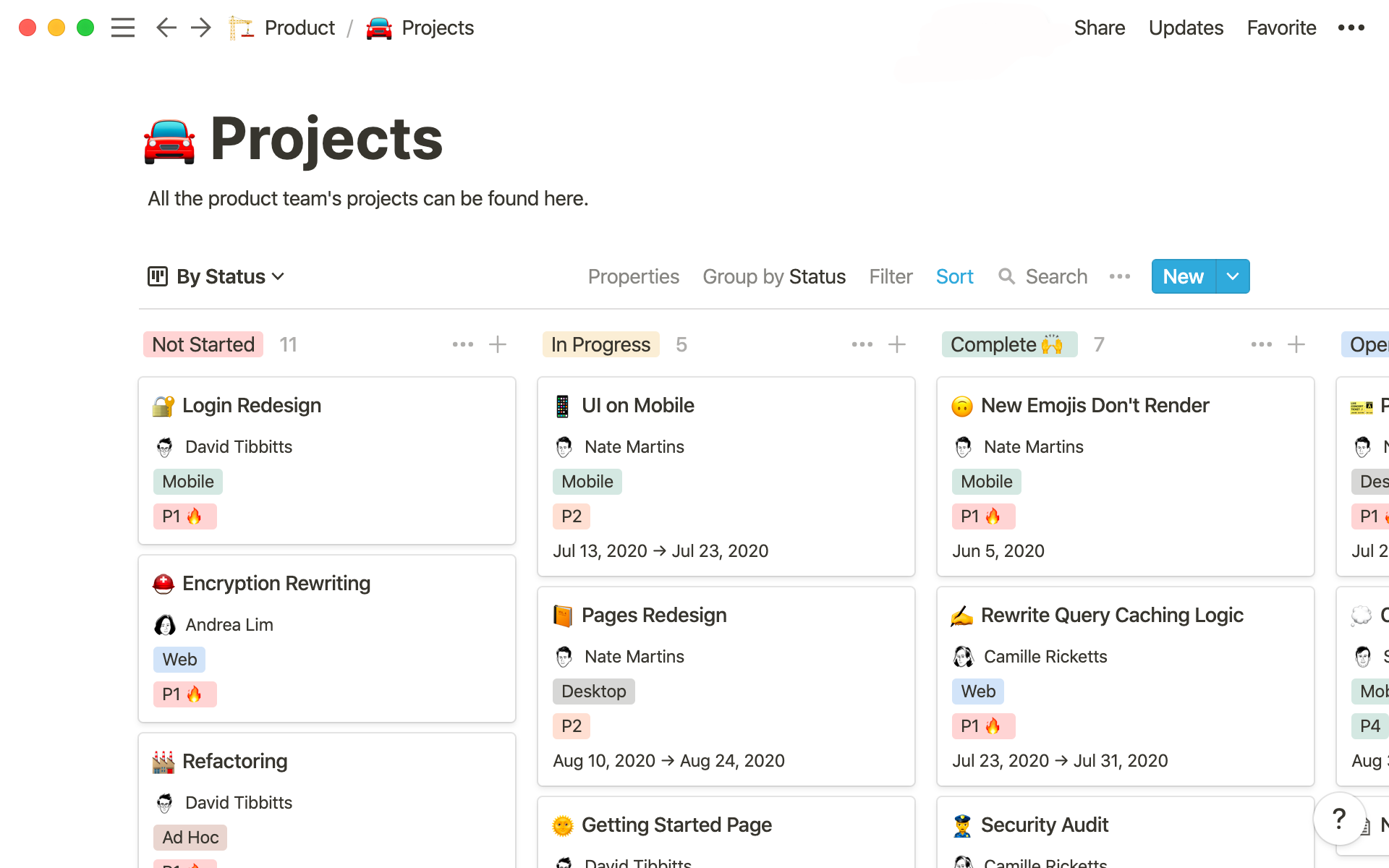1389x868 pixels.
Task: Click the three-dot menu on In Progress column
Action: [861, 343]
